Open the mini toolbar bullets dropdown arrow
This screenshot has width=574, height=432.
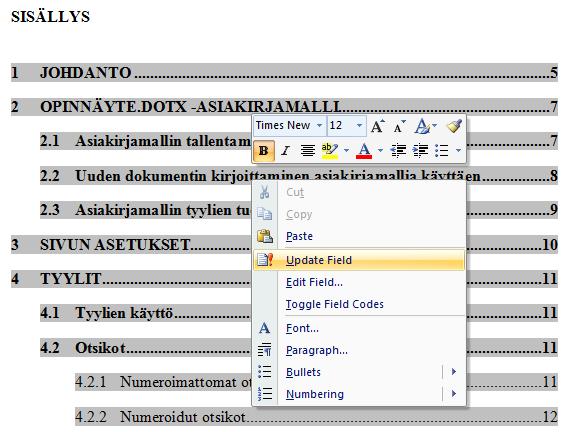tap(458, 150)
